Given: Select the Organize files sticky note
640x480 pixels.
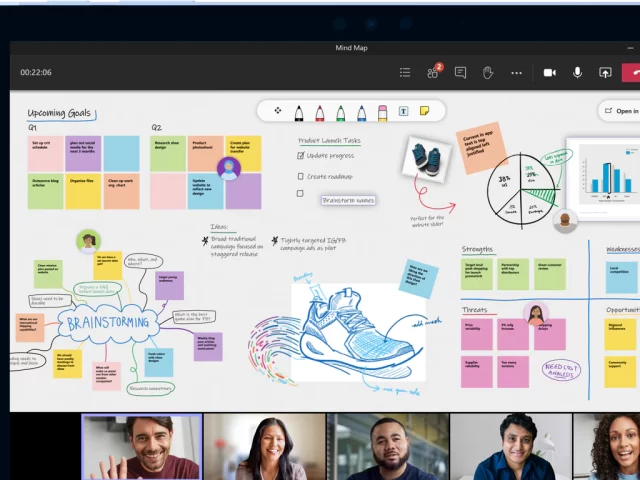Looking at the screenshot, I should [x=83, y=191].
